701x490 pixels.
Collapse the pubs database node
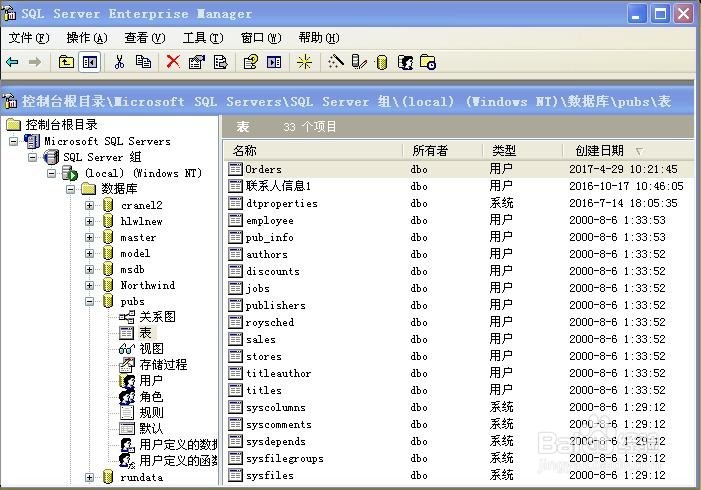89,301
